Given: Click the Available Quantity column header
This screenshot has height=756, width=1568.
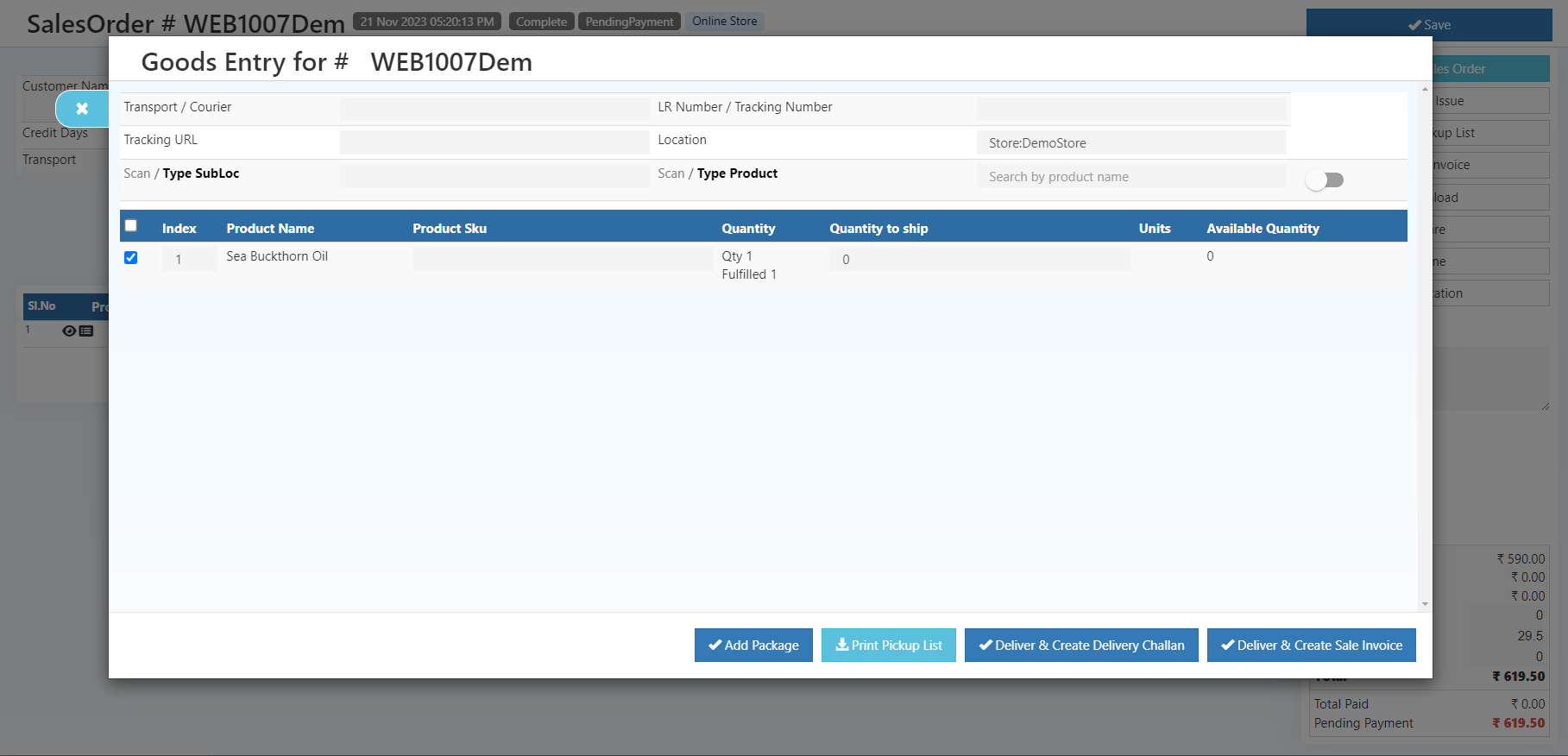Looking at the screenshot, I should pyautogui.click(x=1263, y=229).
